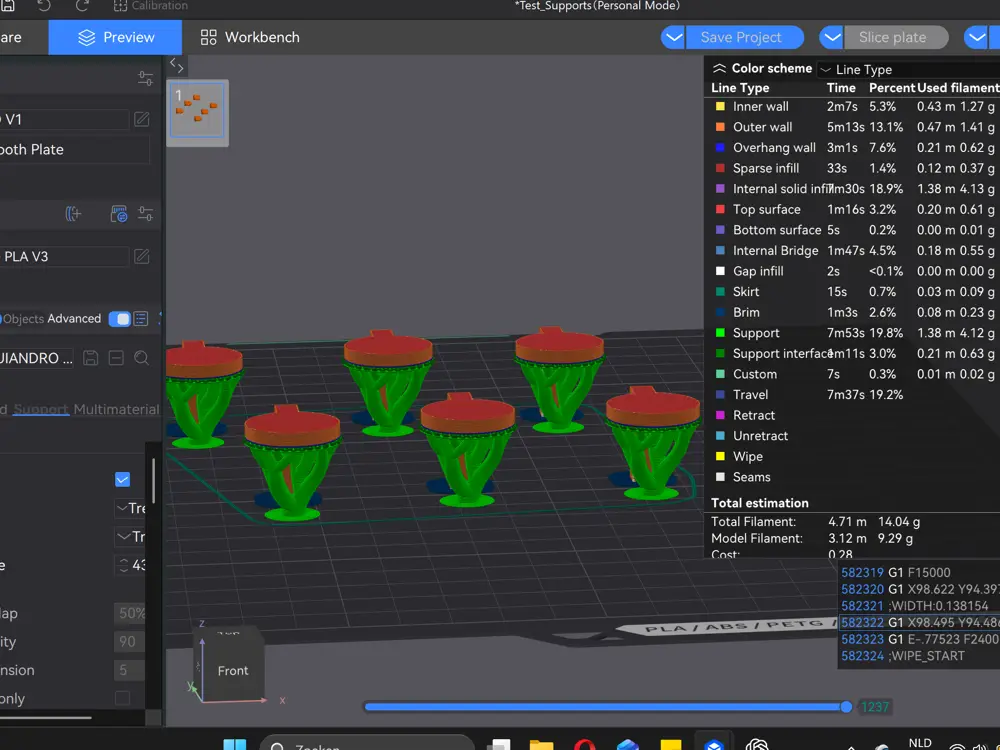The image size is (1000, 750).
Task: Uncheck the enable support checkbox
Action: click(122, 480)
